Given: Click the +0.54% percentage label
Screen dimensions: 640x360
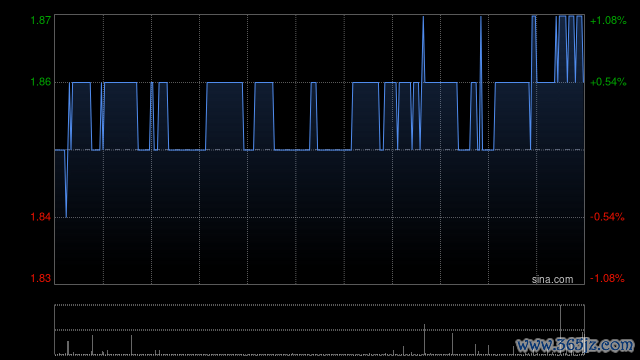Looking at the screenshot, I should click(x=608, y=82).
